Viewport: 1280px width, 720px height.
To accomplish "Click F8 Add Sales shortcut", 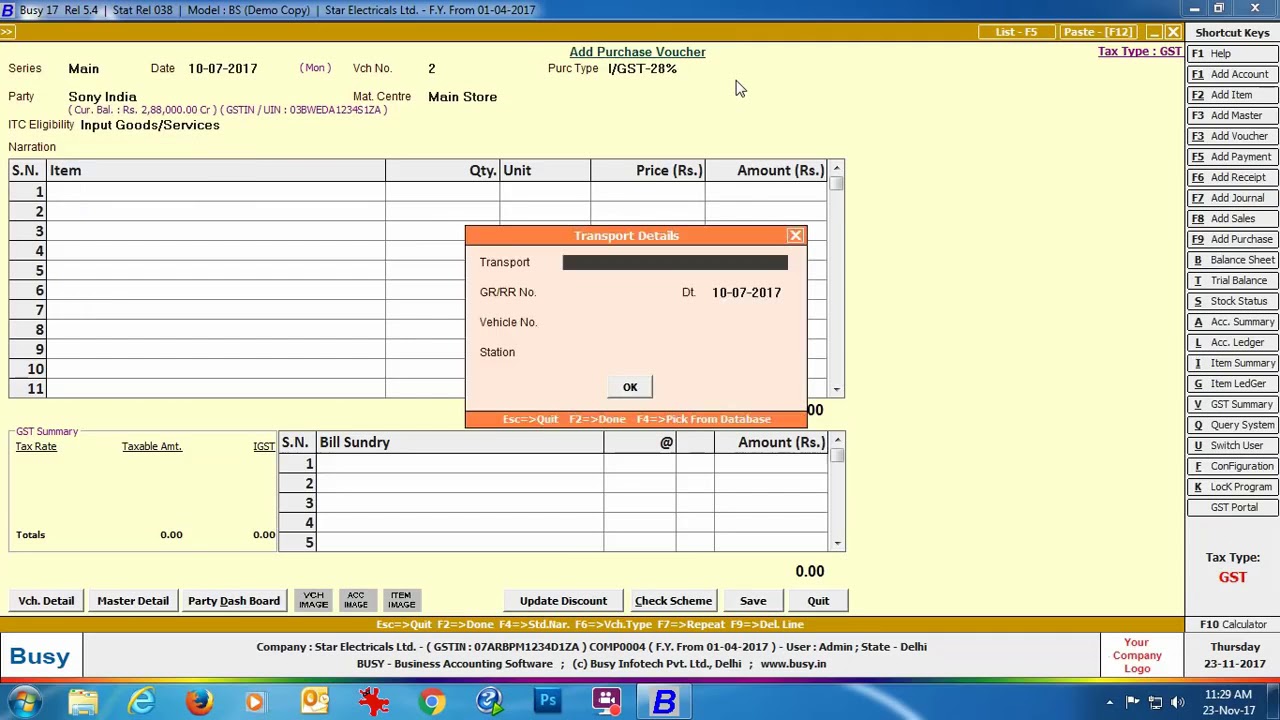I will (1232, 218).
